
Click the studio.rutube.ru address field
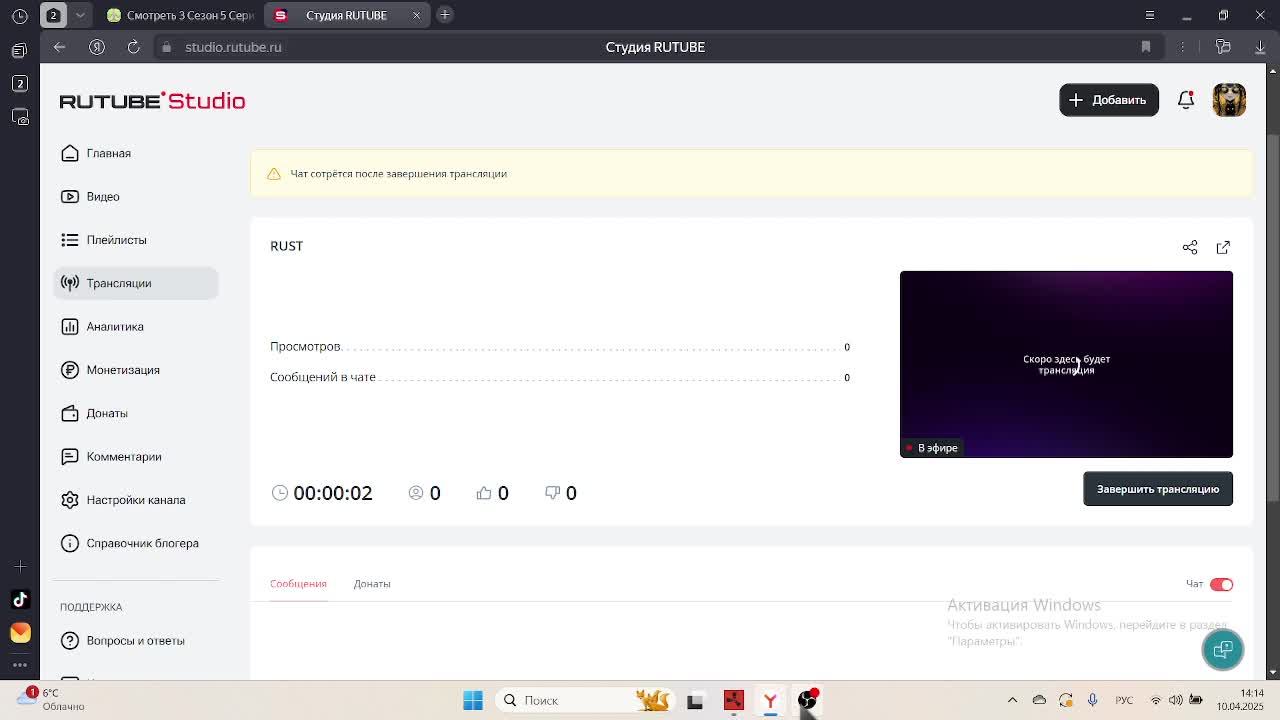[233, 47]
